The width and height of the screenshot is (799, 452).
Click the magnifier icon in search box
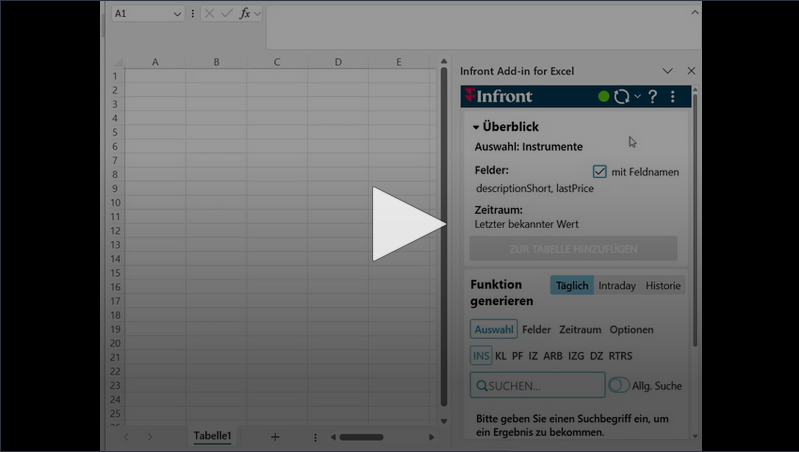482,386
